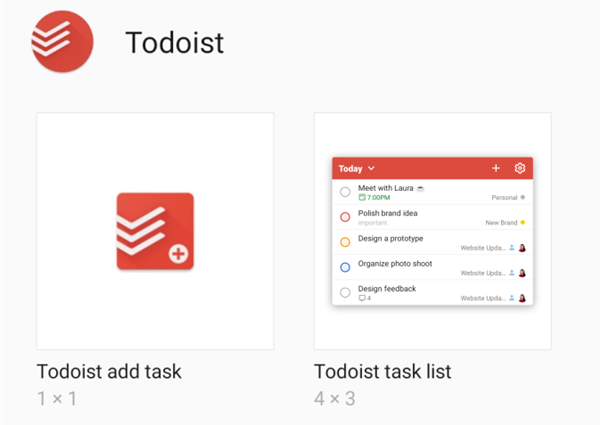The height and width of the screenshot is (425, 600).
Task: Click the 1 × 1 size text
Action: 57,399
